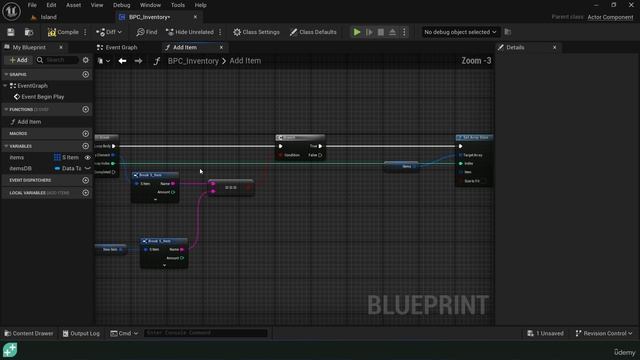This screenshot has height=360, width=640.
Task: Navigate back in graph history
Action: point(122,61)
